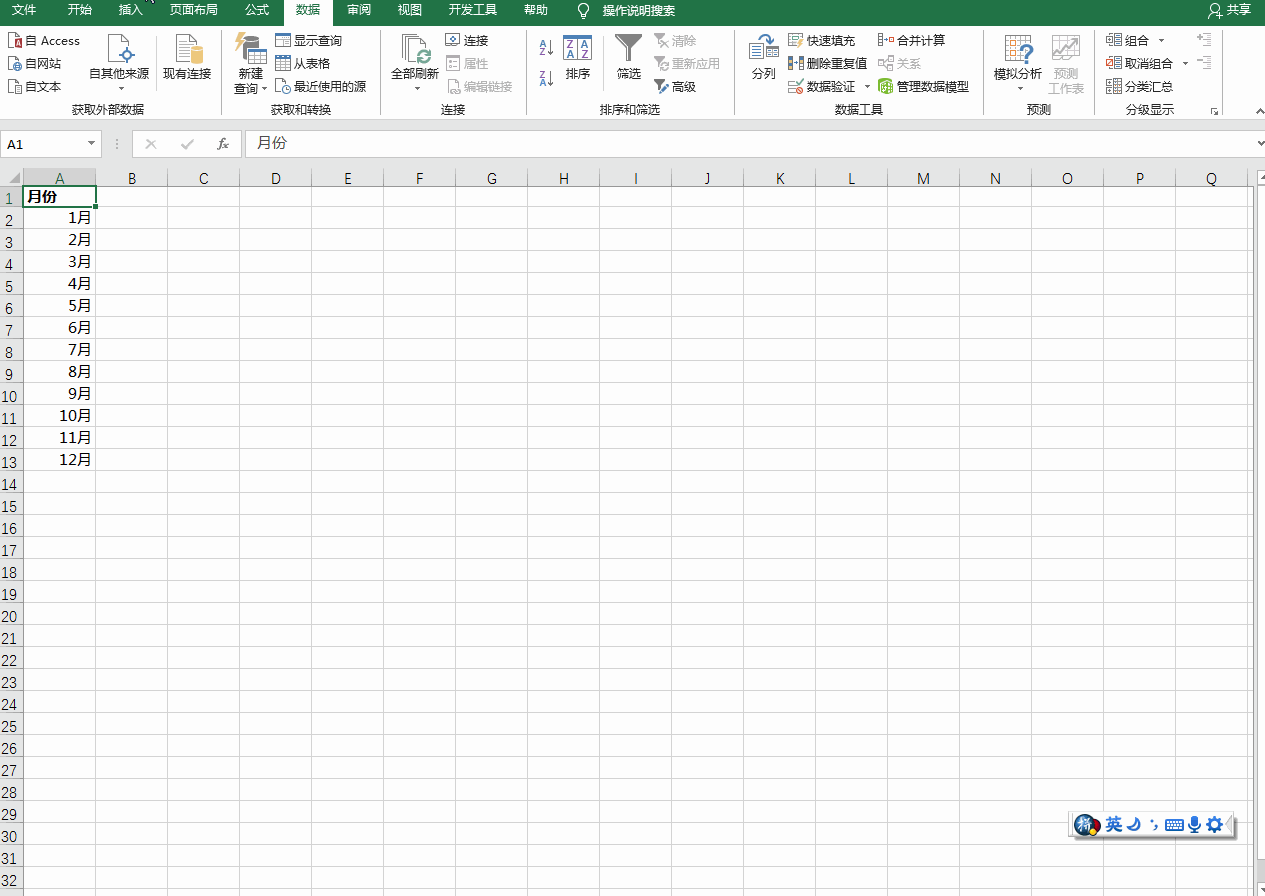The width and height of the screenshot is (1265, 896).
Task: Open IME settings gear icon
Action: pyautogui.click(x=1215, y=825)
